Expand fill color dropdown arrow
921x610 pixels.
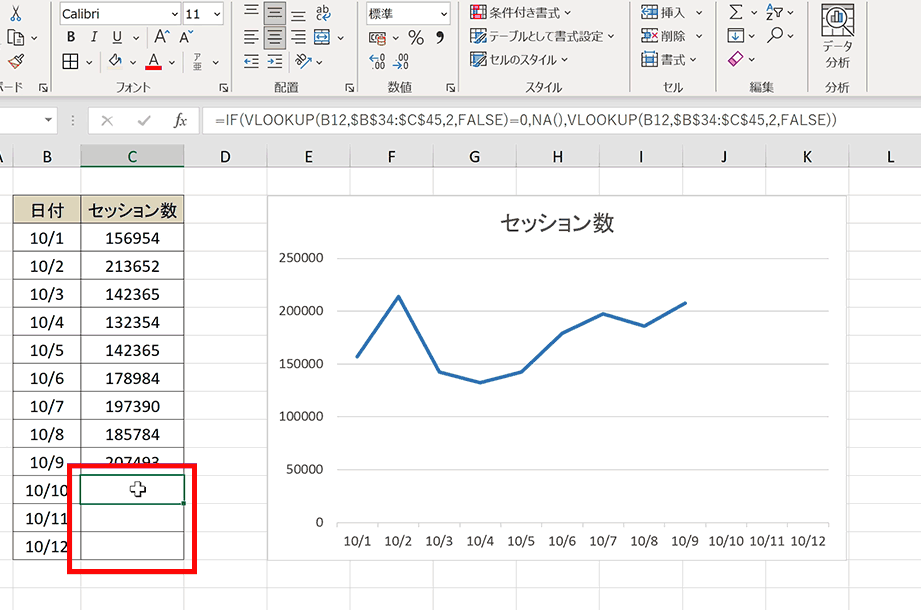(x=133, y=62)
